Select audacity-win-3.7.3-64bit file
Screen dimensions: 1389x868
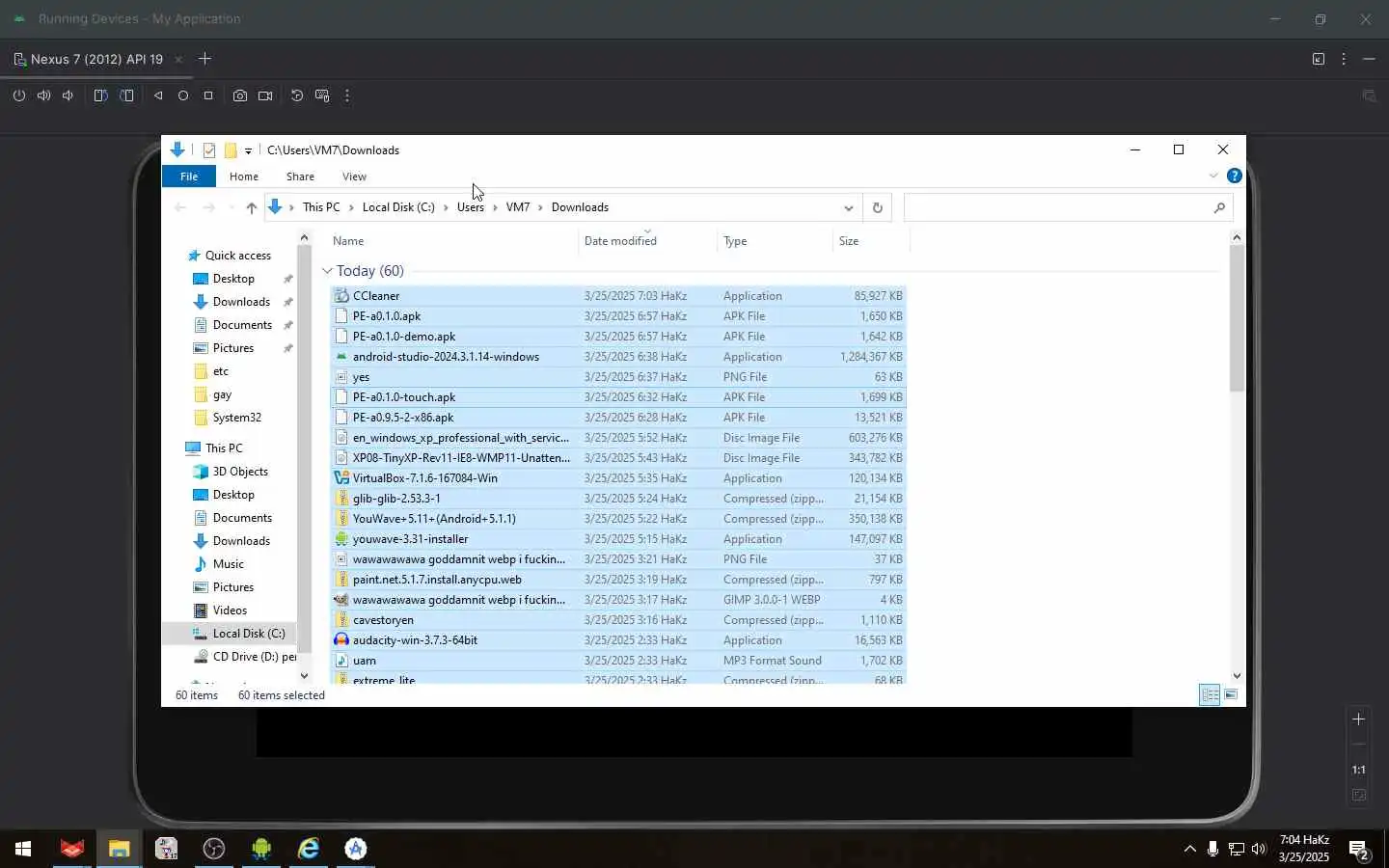(618, 640)
